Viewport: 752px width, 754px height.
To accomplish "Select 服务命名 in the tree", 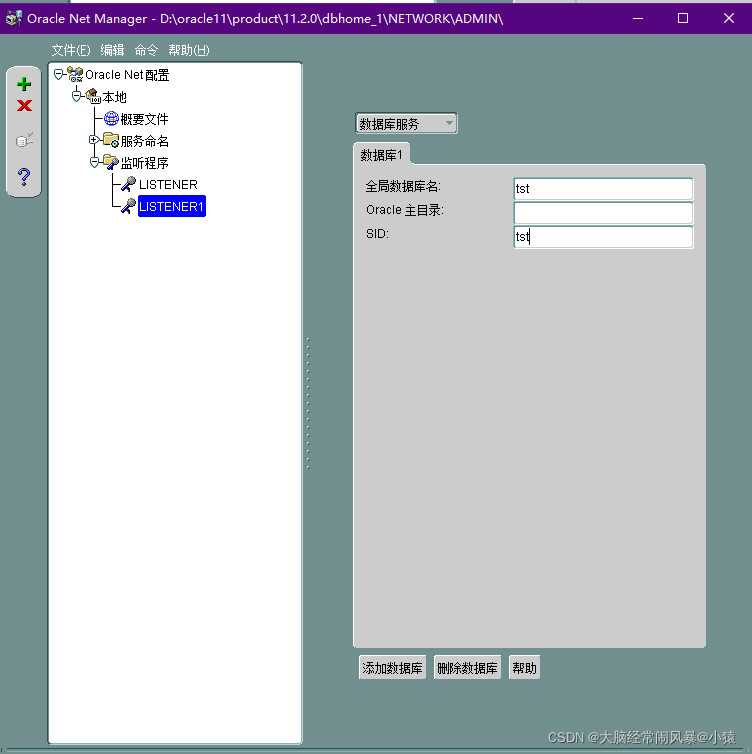I will [144, 141].
